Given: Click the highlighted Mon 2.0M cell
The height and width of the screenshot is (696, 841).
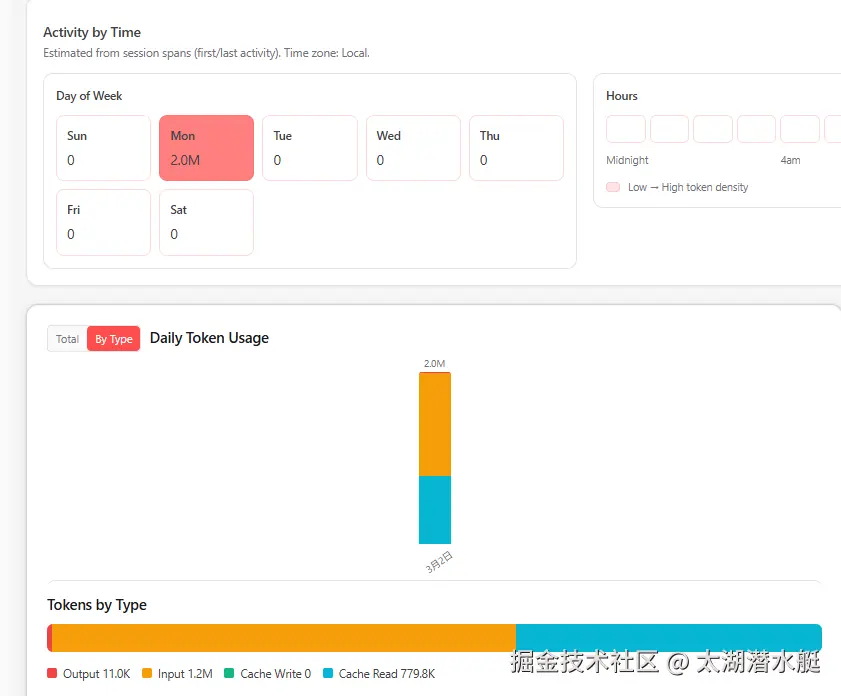Looking at the screenshot, I should pos(206,148).
